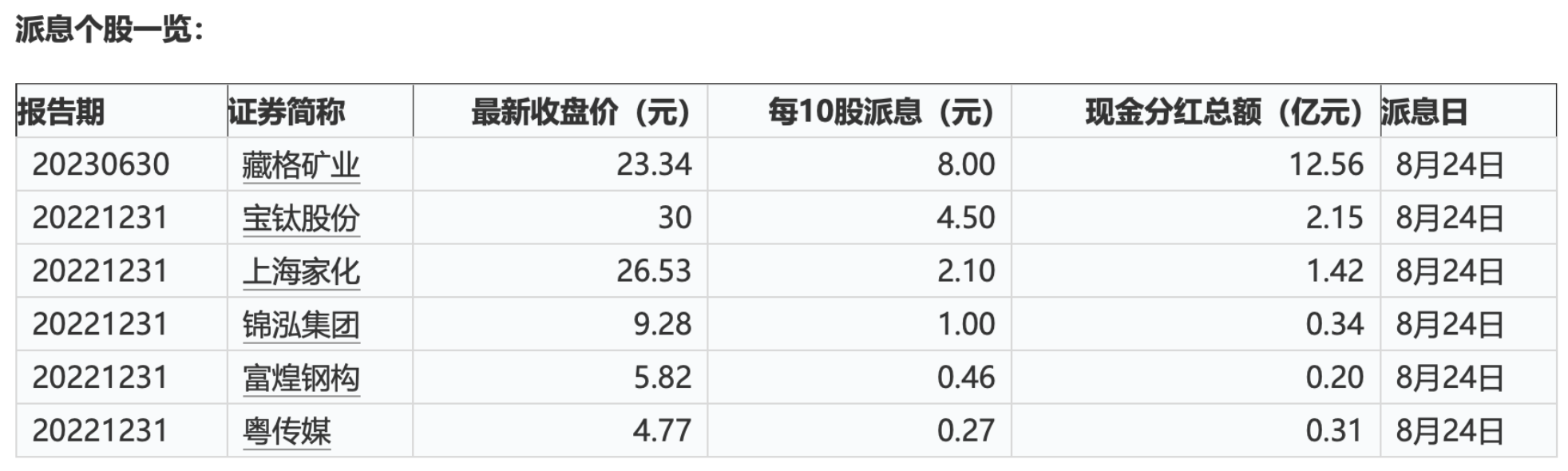Select the 26.53 closing price cell
The image size is (1568, 471).
click(x=654, y=271)
